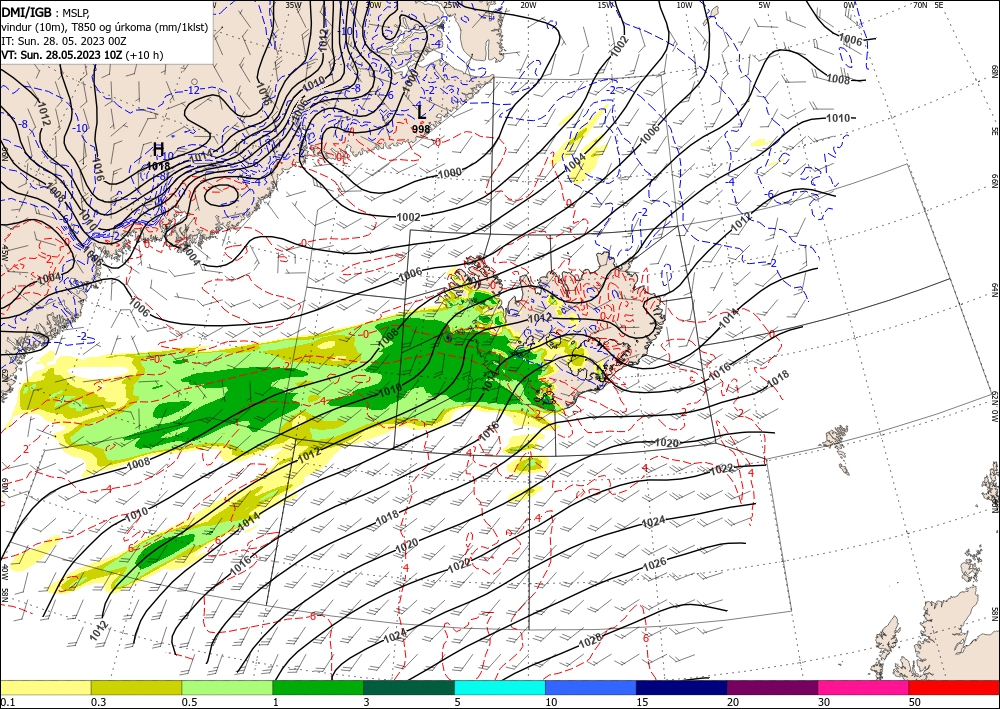Click the 20W longitude label
The height and width of the screenshot is (709, 1000).
point(527,4)
